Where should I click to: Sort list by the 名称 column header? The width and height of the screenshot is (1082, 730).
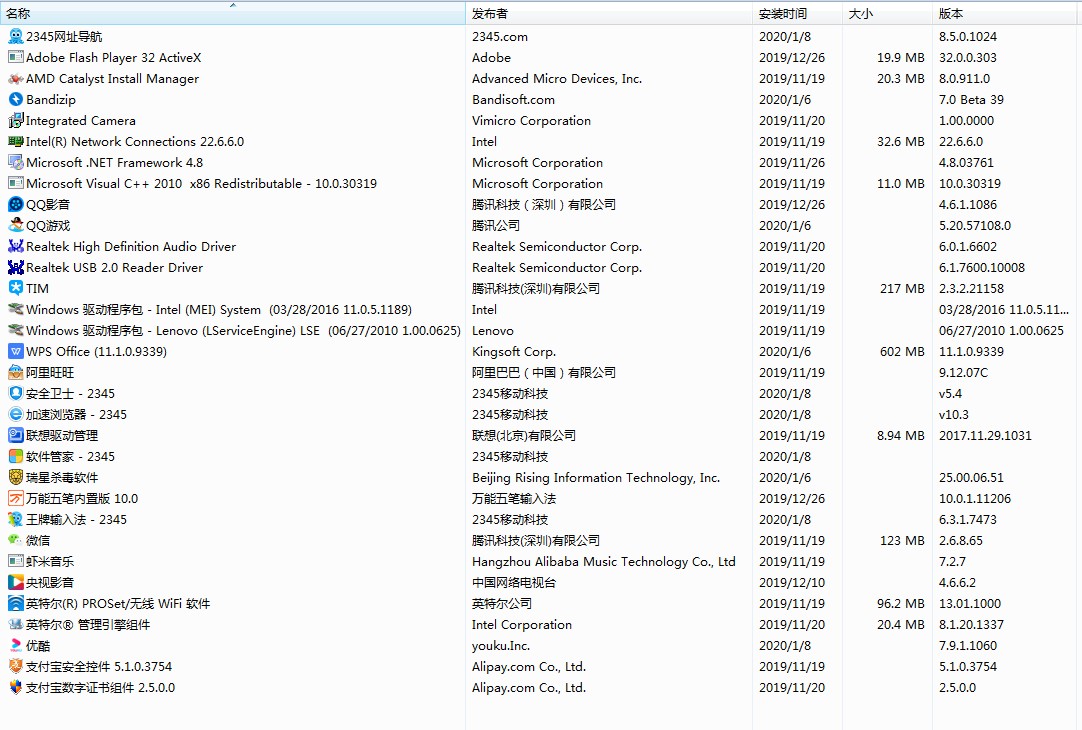coord(233,14)
